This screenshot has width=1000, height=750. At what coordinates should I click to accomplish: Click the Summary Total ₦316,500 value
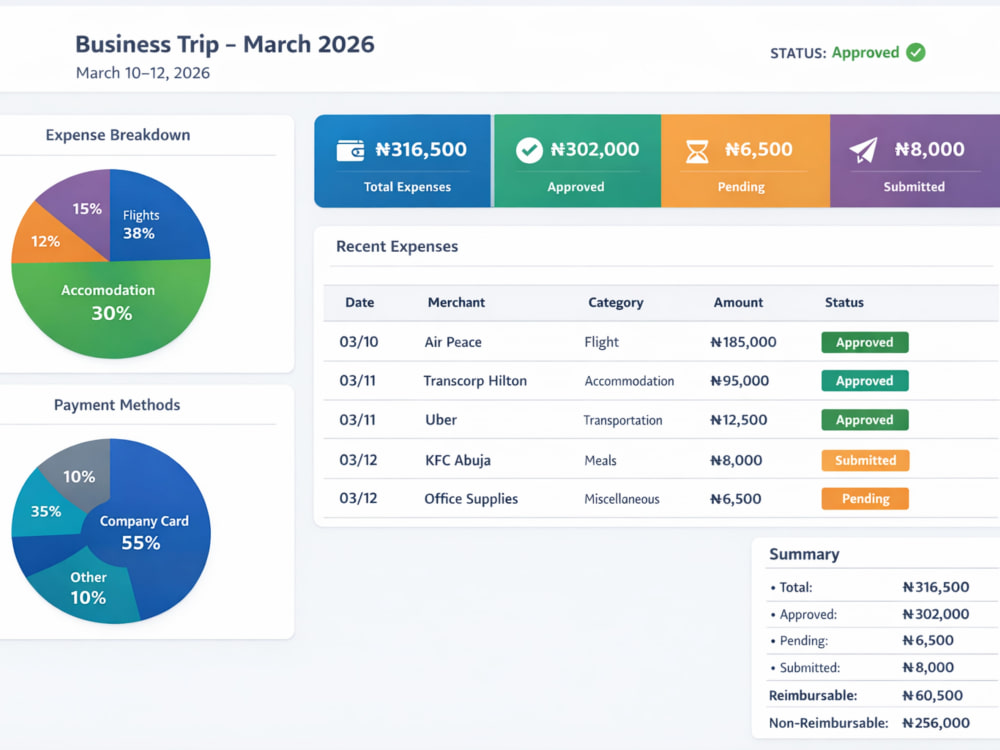(936, 587)
